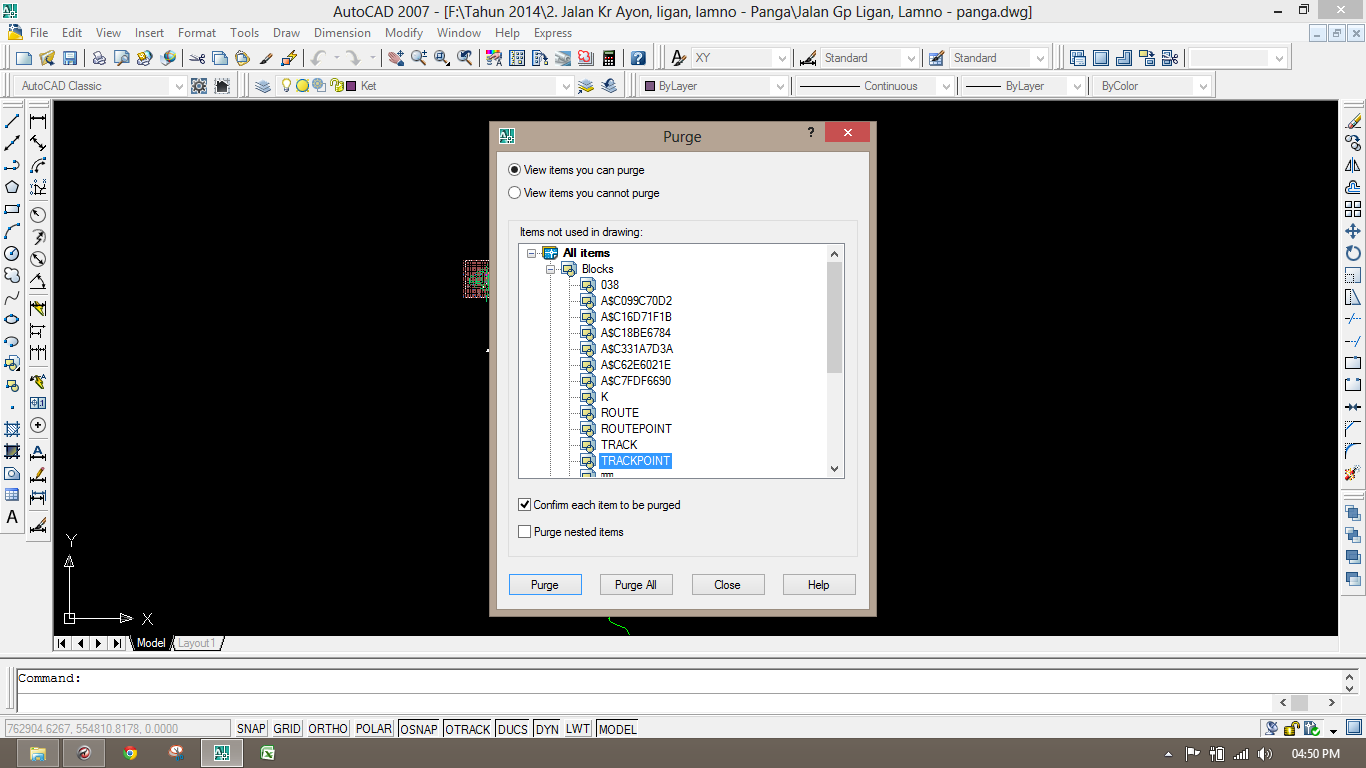
Task: Select the Mirror modify tool
Action: 1353,165
